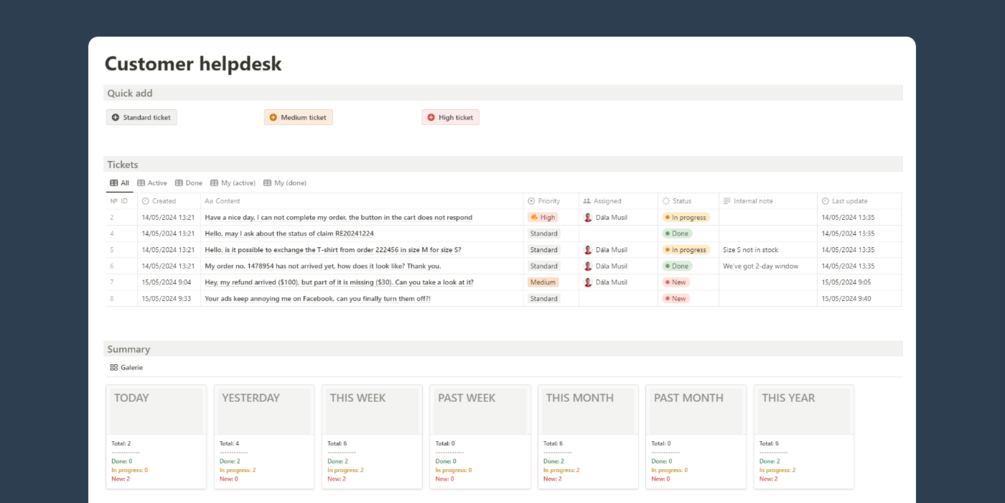Click the Quick add section heading

(129, 93)
